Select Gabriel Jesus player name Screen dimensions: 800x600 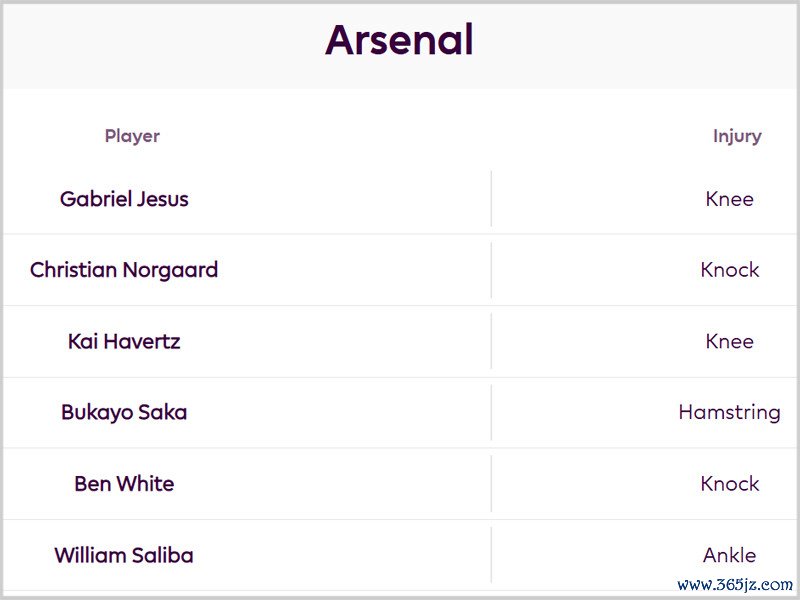(124, 199)
